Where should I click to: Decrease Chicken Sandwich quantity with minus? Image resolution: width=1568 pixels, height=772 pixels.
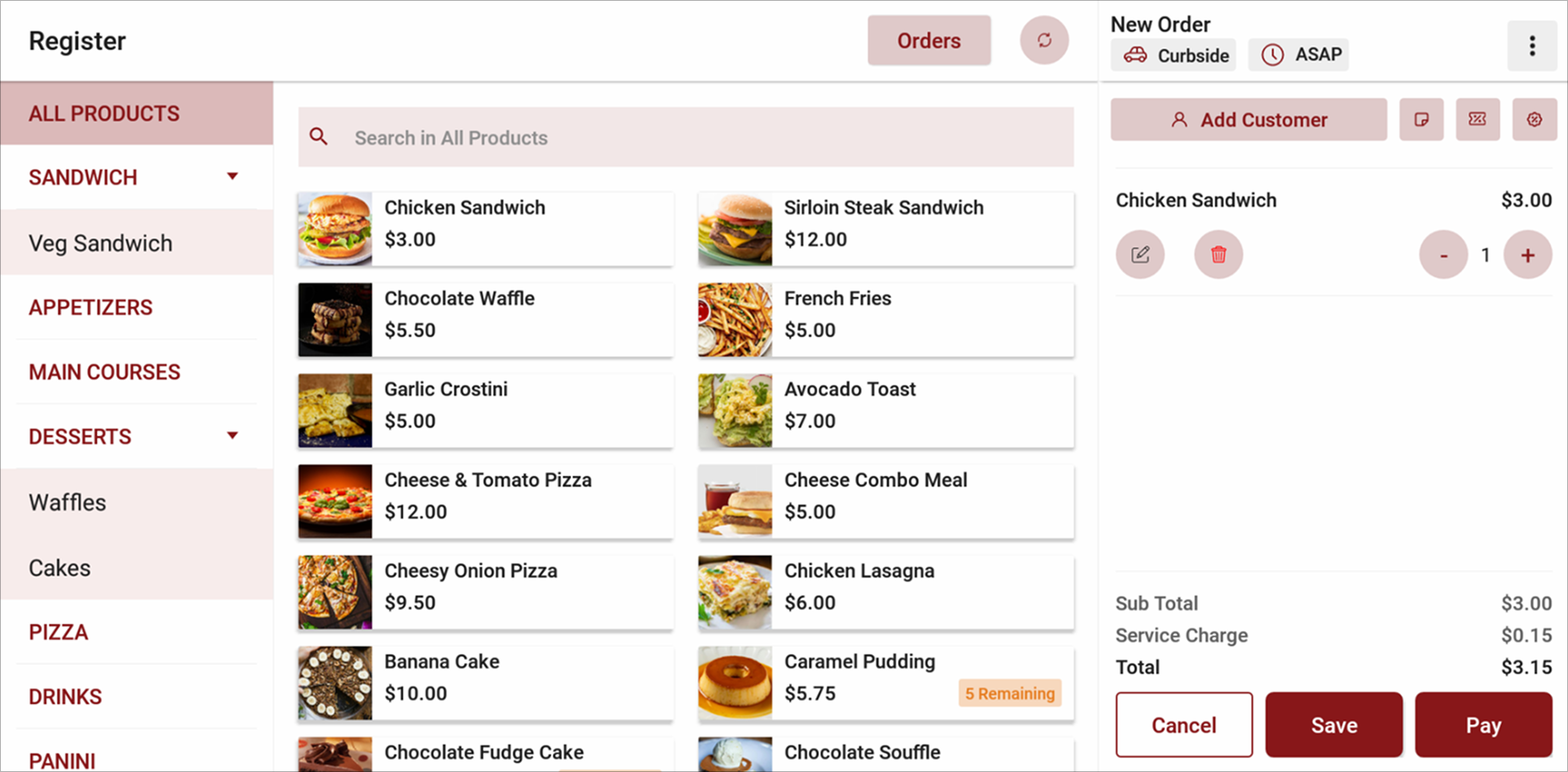click(1443, 255)
